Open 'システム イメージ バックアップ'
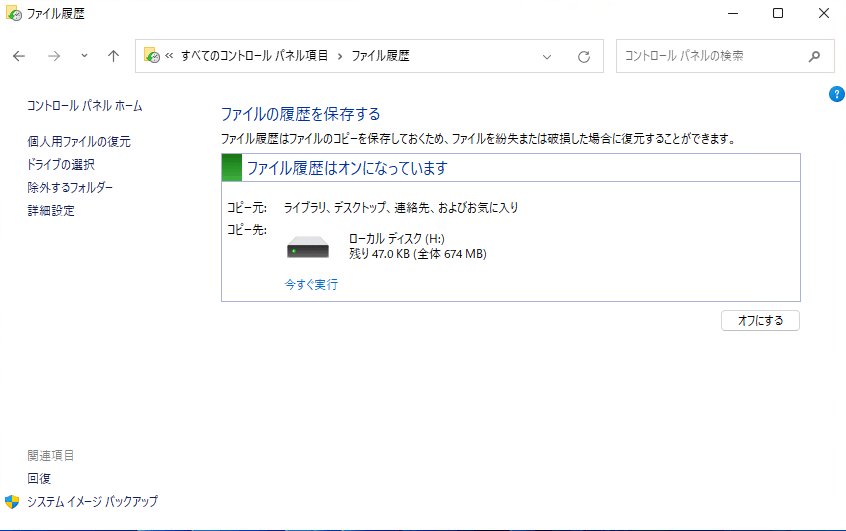This screenshot has width=846, height=531. coord(92,501)
